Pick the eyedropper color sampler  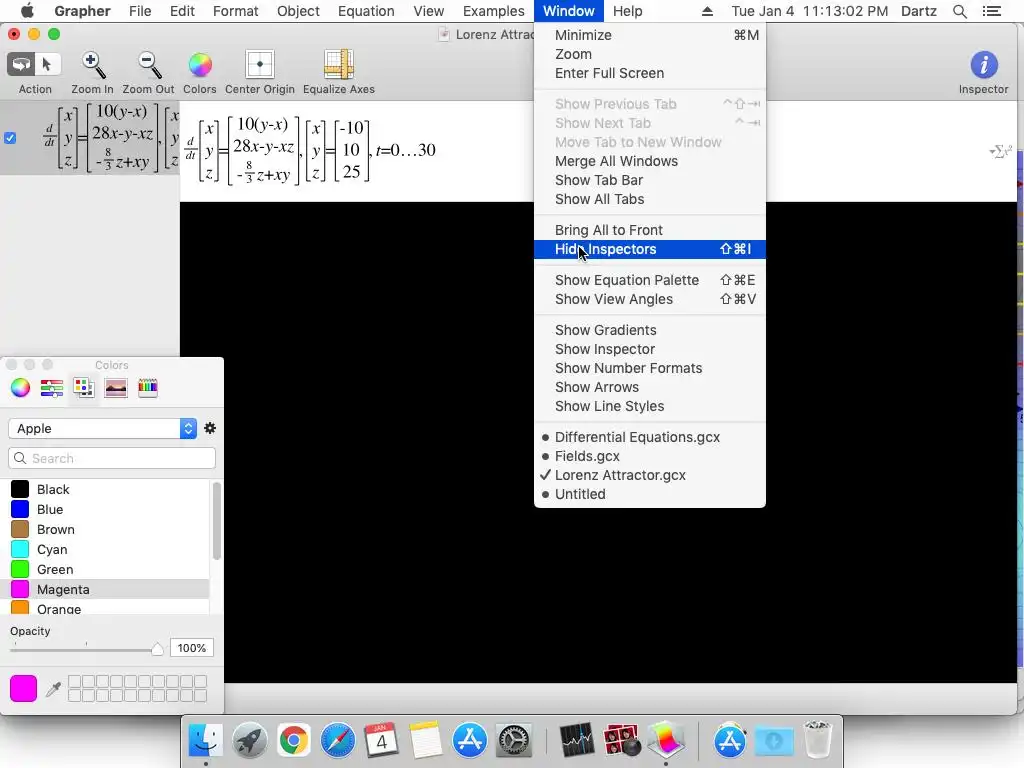(x=54, y=688)
